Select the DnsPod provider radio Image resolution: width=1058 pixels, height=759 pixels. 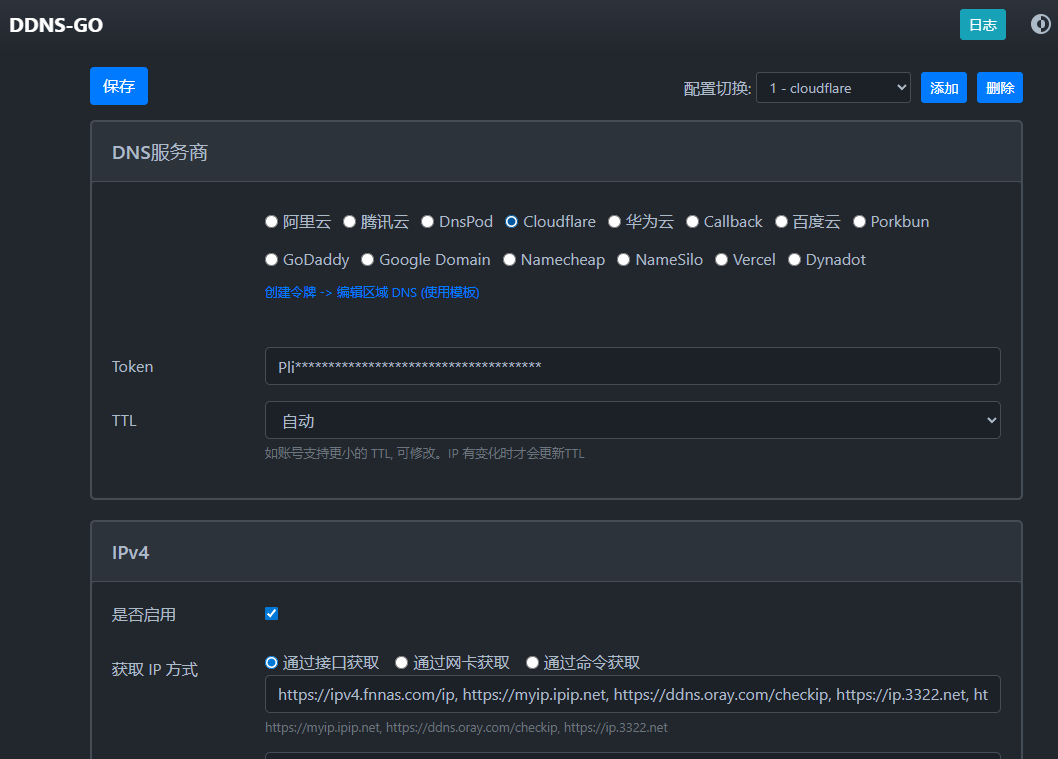click(427, 221)
